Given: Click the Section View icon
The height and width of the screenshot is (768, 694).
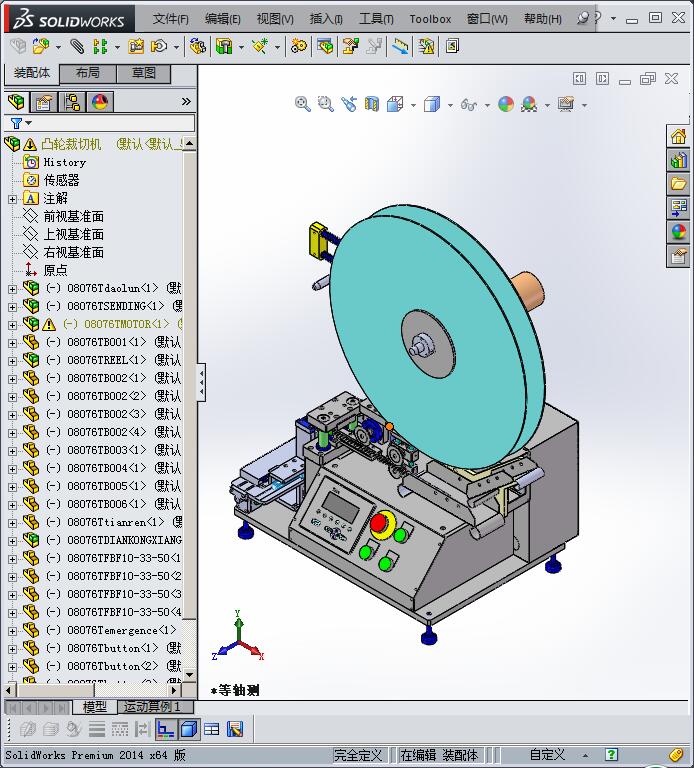Looking at the screenshot, I should tap(372, 104).
